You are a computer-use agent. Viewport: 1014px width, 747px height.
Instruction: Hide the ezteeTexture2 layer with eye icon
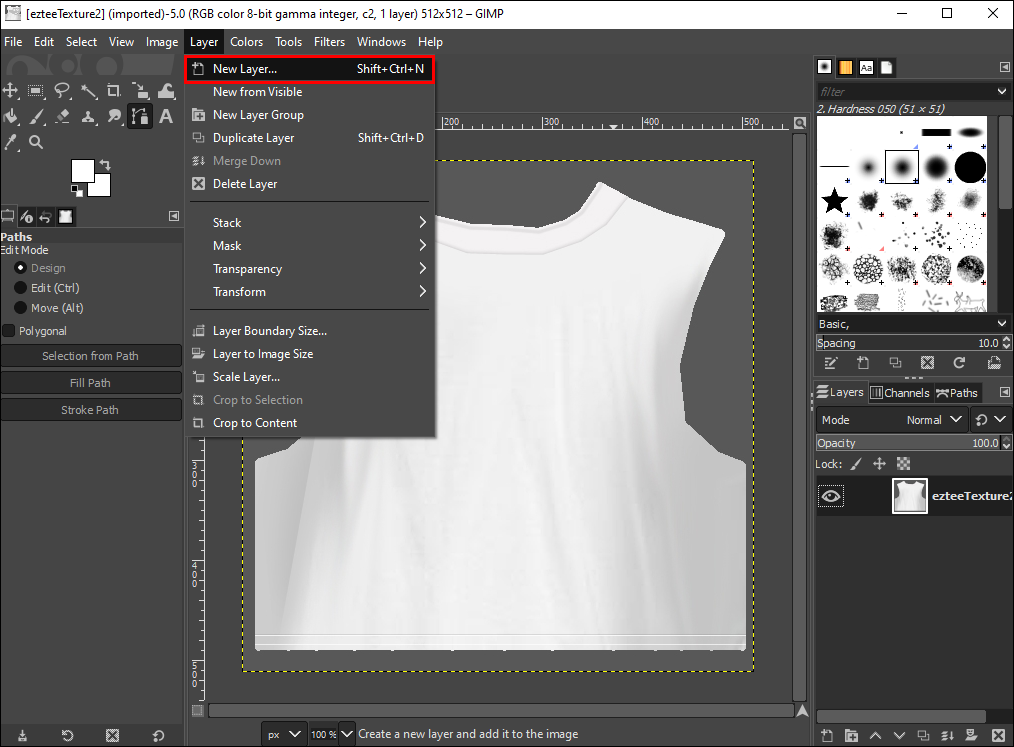pyautogui.click(x=831, y=496)
